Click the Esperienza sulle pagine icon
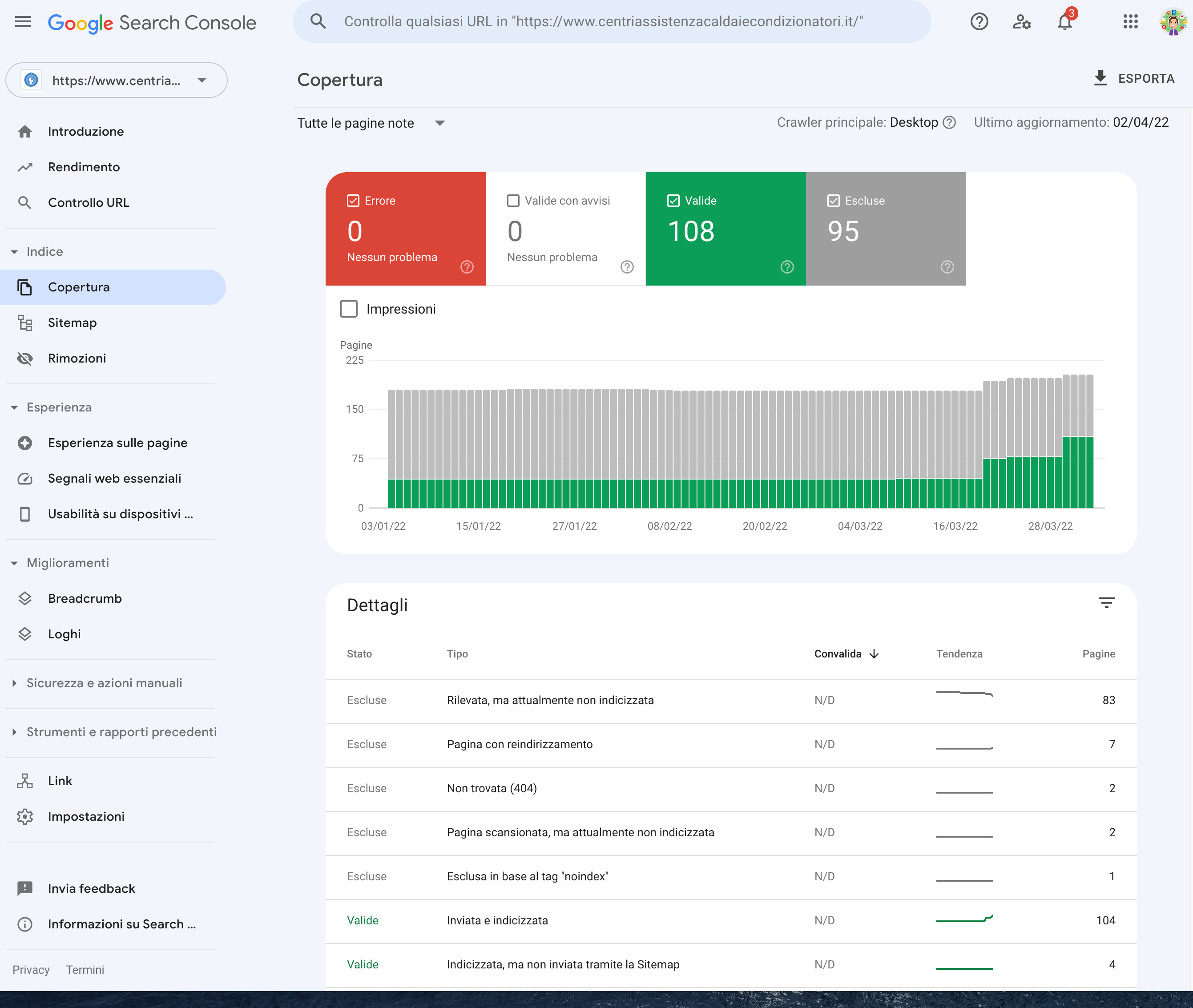This screenshot has height=1008, width=1193. [x=24, y=443]
